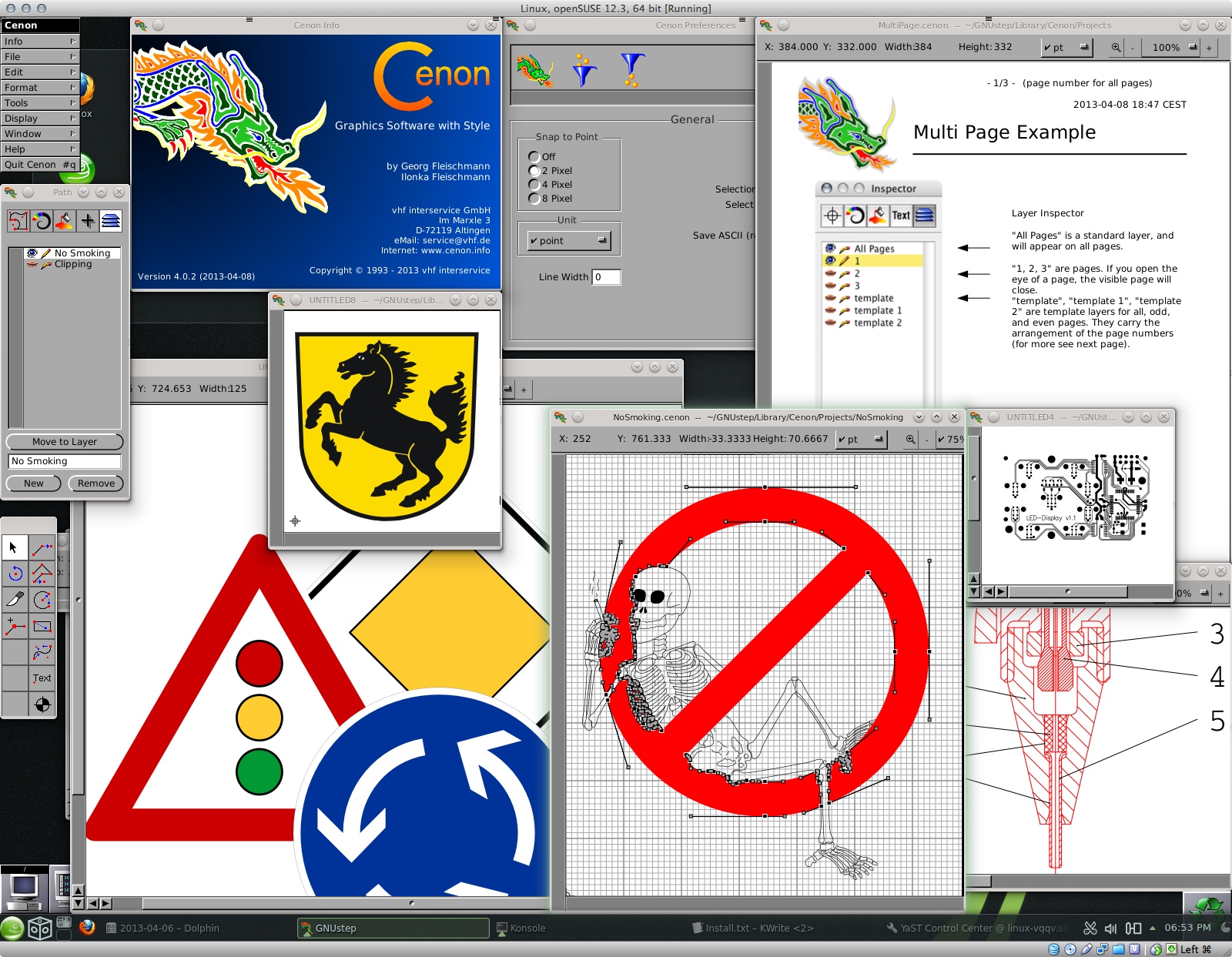Open the rainbow spiral stroke tab in Path panel

pyautogui.click(x=42, y=222)
